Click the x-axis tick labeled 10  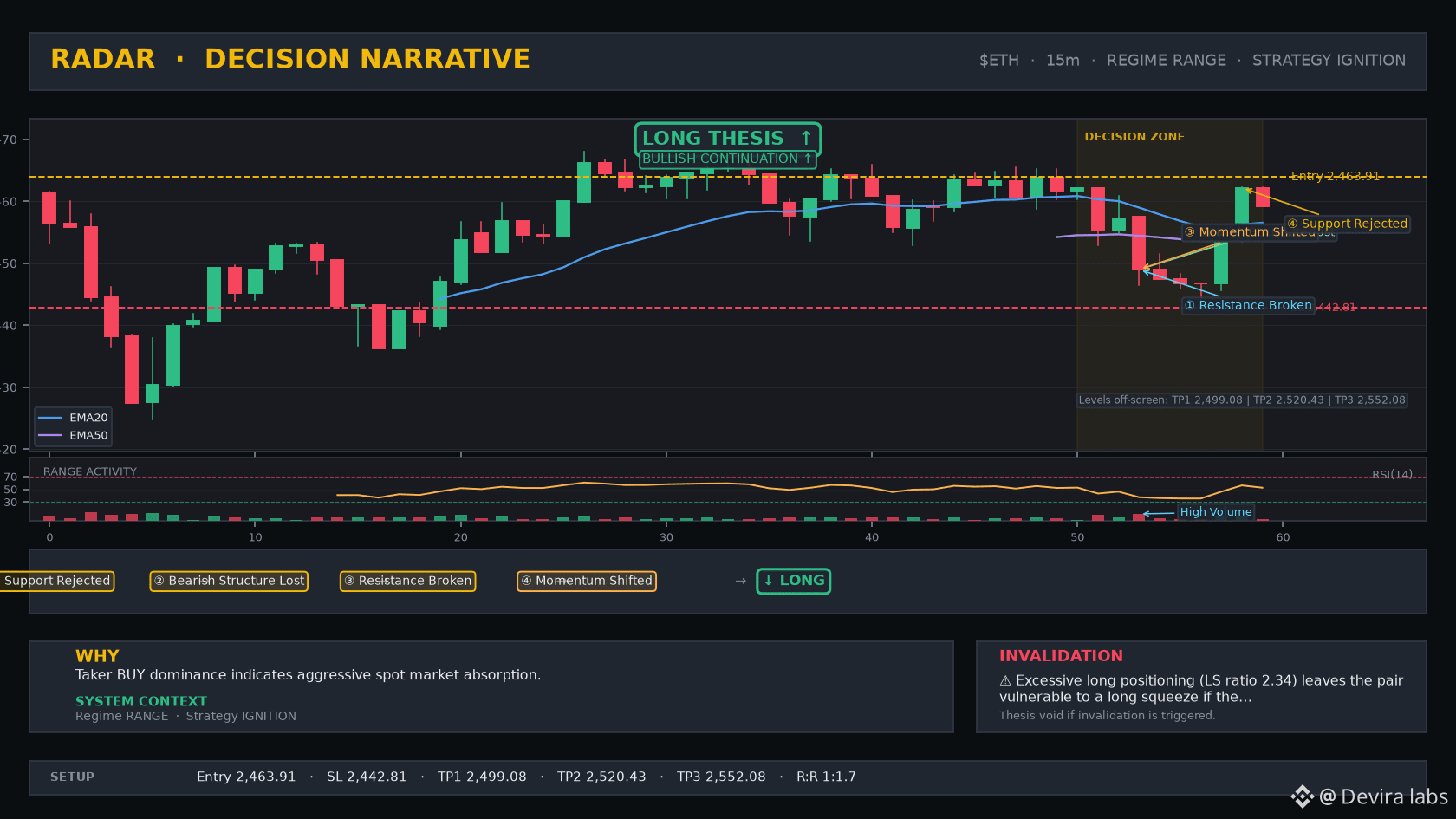pyautogui.click(x=255, y=537)
